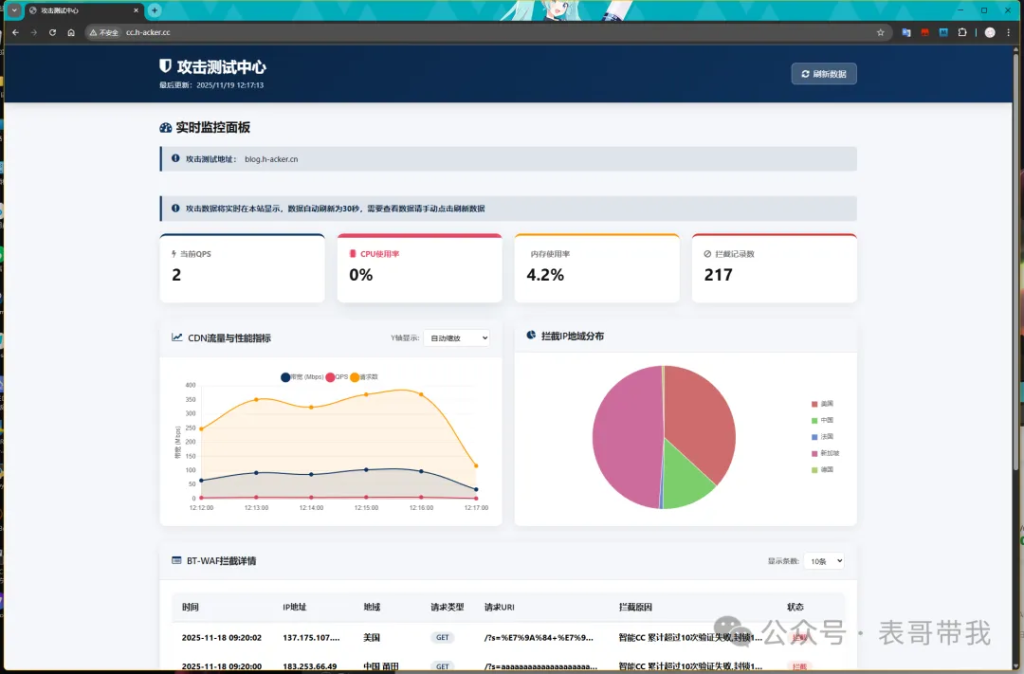Click the 美国 pie legend color swatch
The width and height of the screenshot is (1024, 674).
point(815,404)
